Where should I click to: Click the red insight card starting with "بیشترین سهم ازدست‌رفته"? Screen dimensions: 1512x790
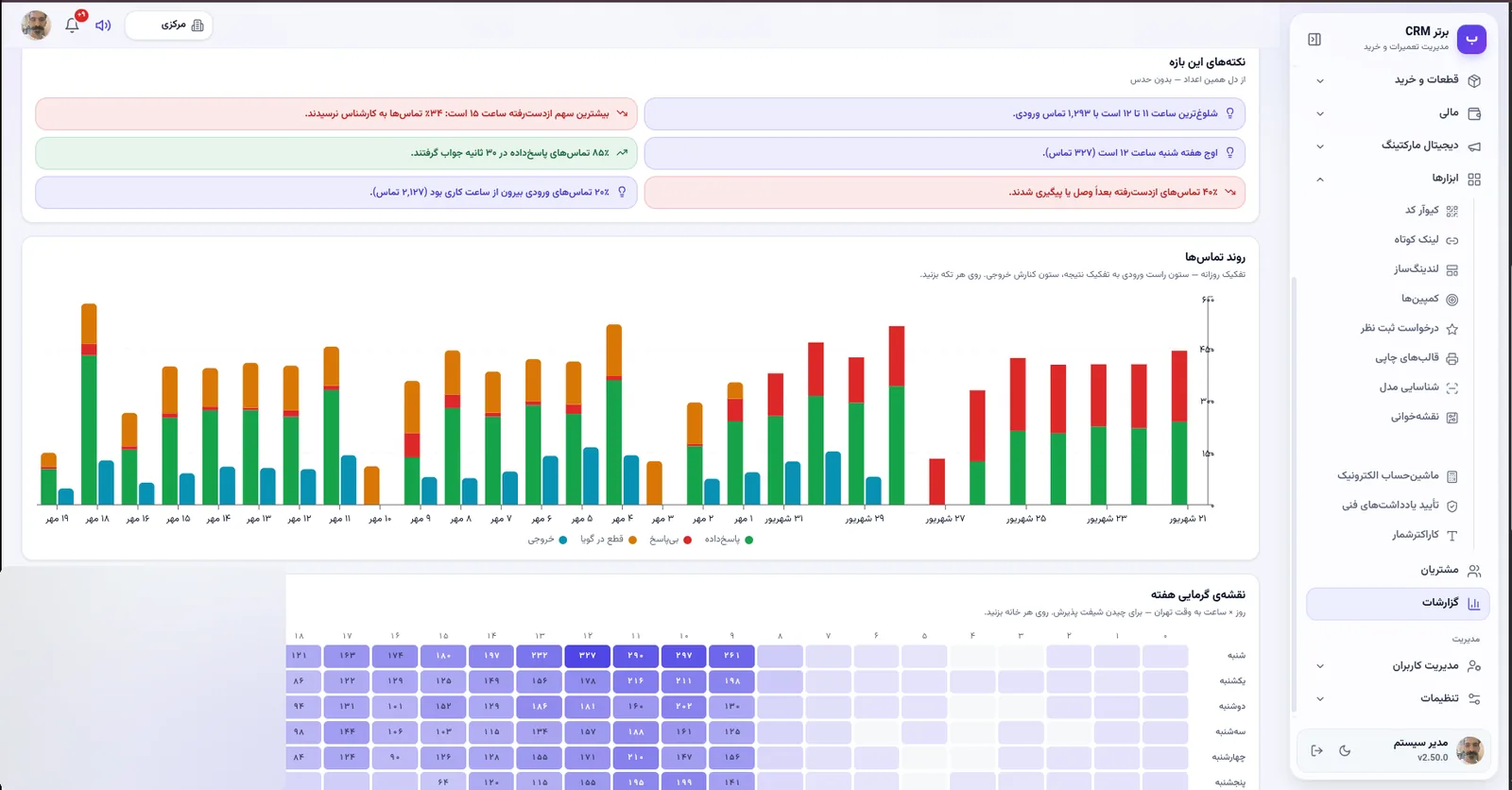click(336, 113)
